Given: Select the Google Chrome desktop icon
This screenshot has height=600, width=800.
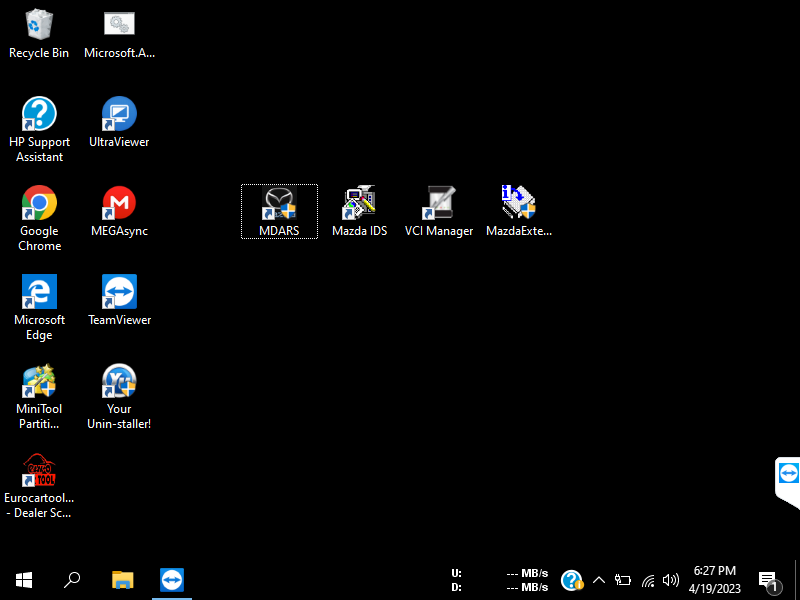Looking at the screenshot, I should (39, 204).
